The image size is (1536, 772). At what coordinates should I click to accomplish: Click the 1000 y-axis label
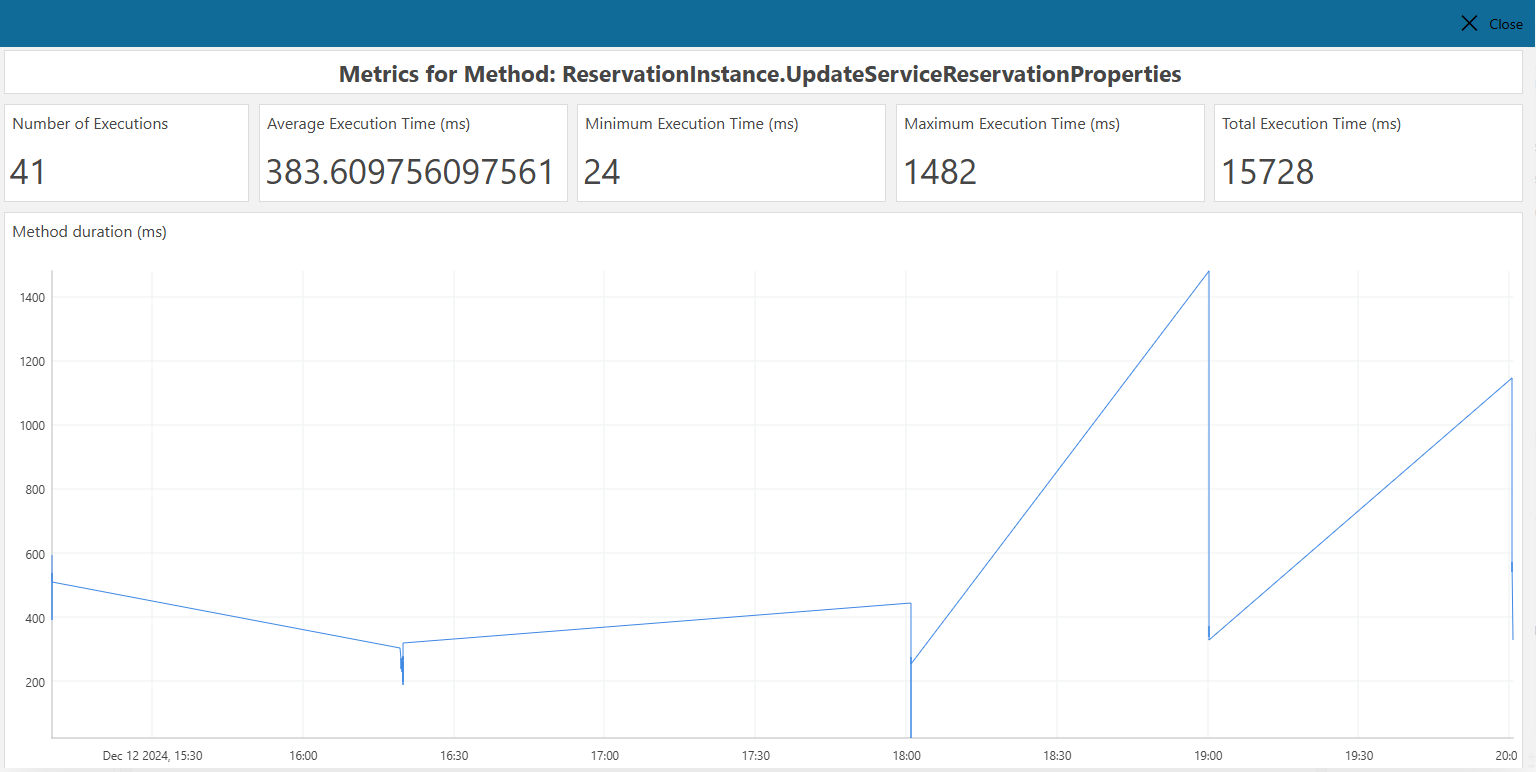32,425
